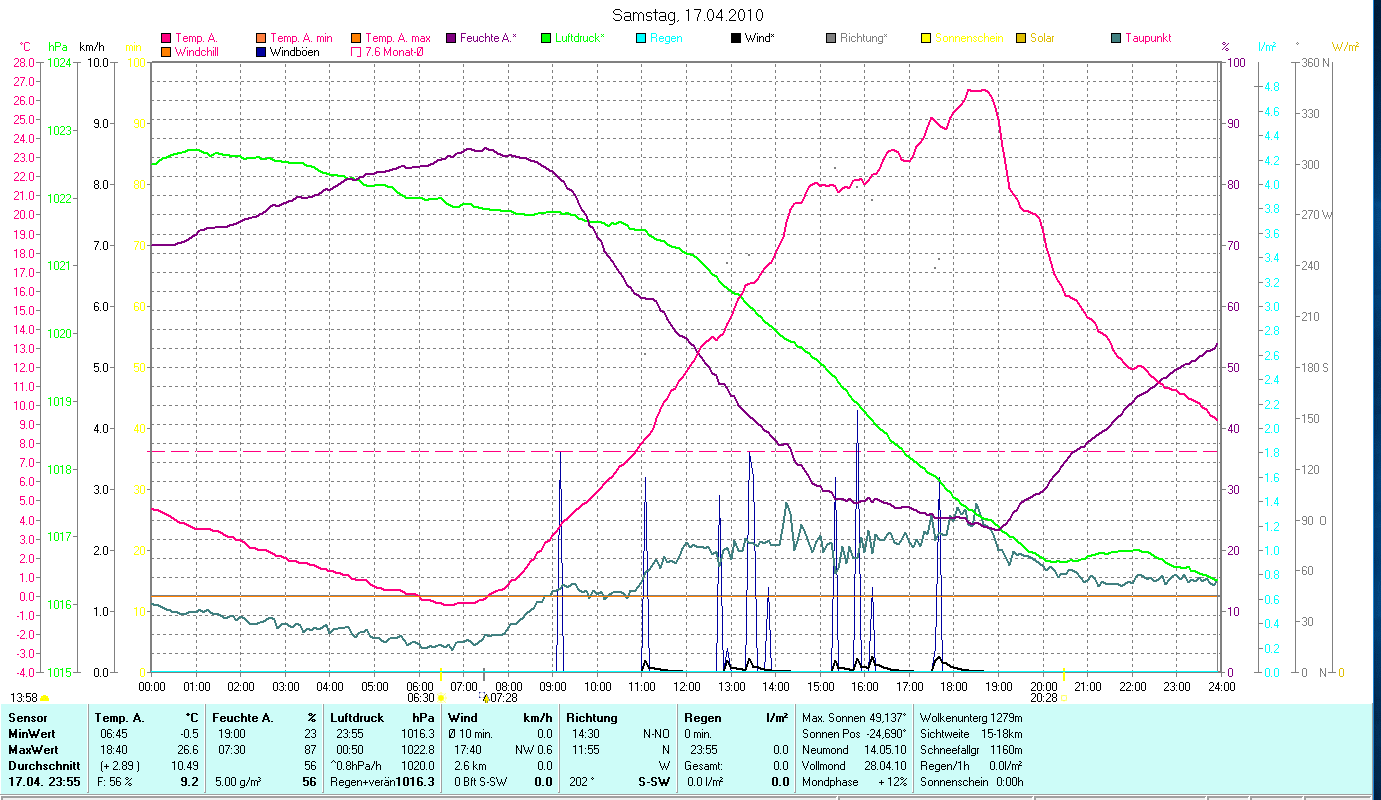This screenshot has width=1381, height=800.
Task: Click the Samstag, 17.04.2010 chart title
Action: coord(689,15)
